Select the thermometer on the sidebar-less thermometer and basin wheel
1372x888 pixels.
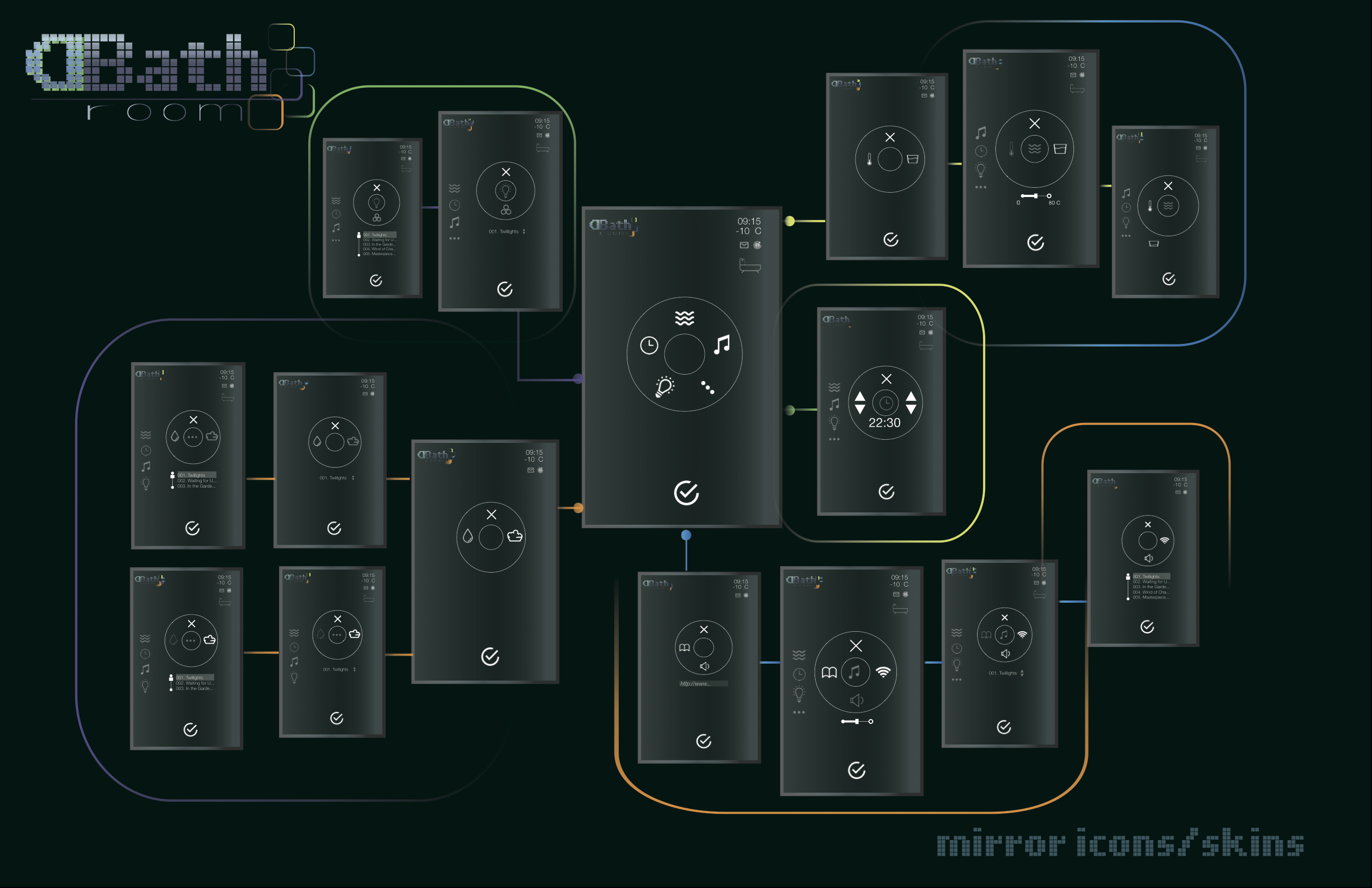point(869,159)
